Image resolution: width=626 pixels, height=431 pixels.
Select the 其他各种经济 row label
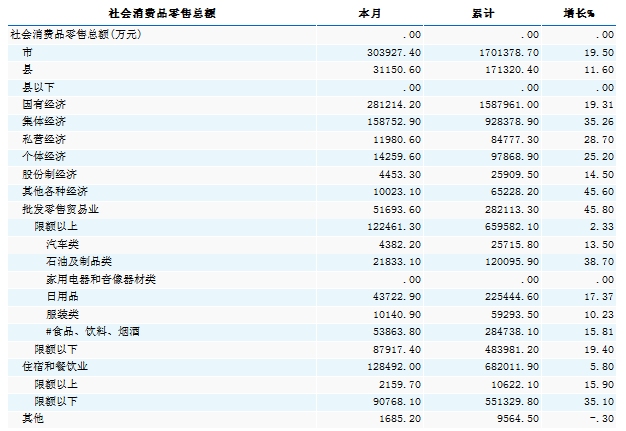tap(55, 192)
